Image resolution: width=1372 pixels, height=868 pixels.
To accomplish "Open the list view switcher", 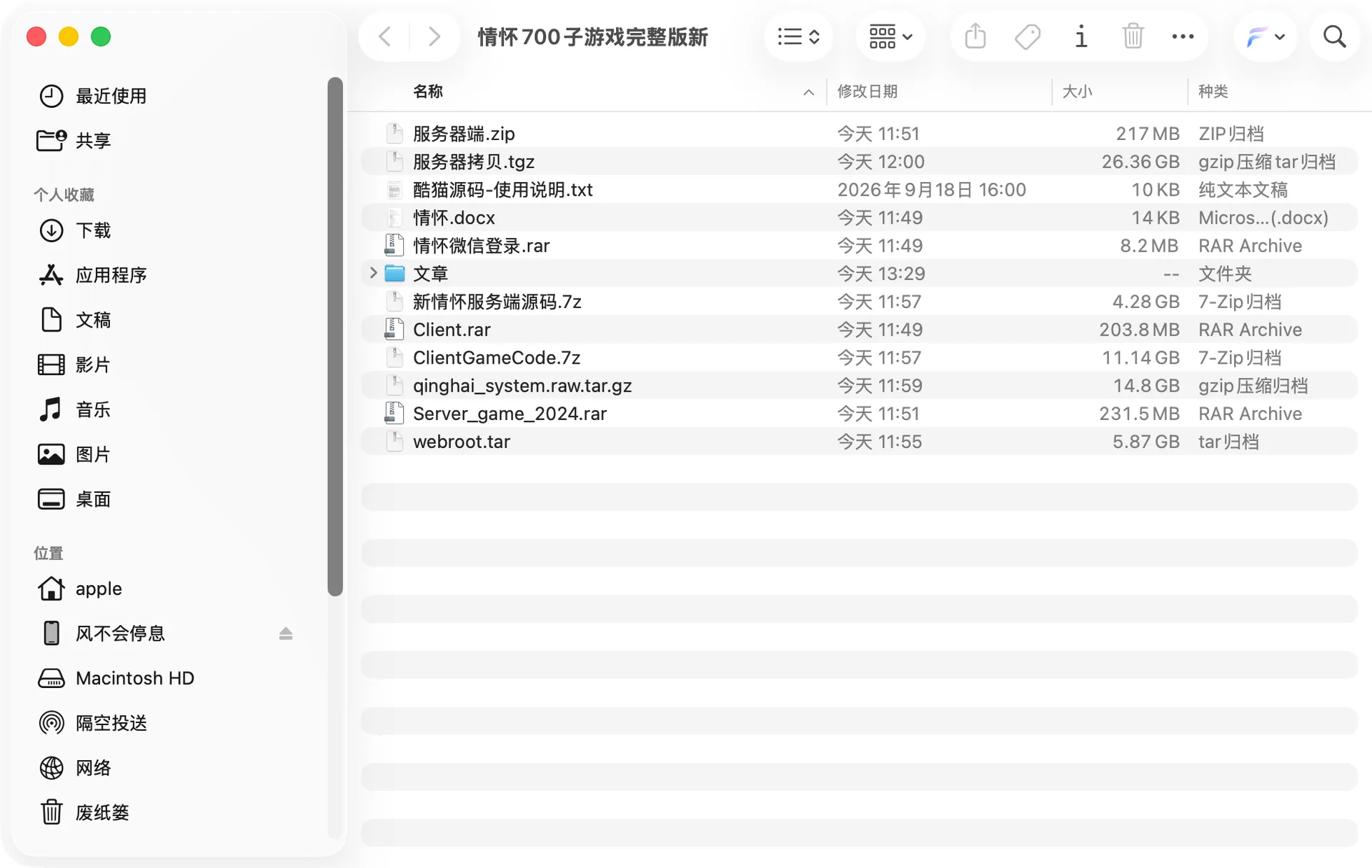I will (x=798, y=36).
